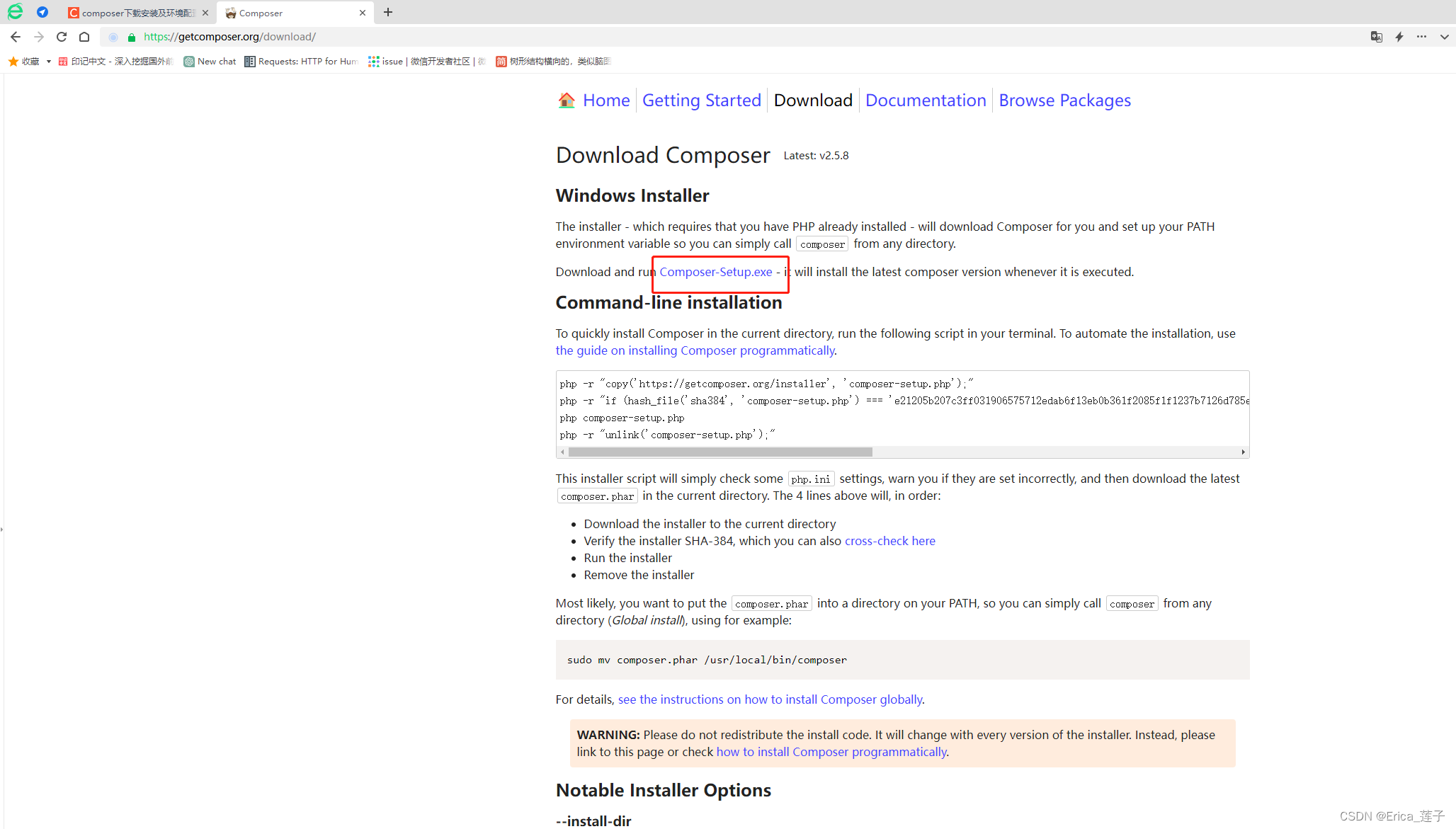
Task: Open the browser options three-dot dropdown
Action: [1422, 37]
